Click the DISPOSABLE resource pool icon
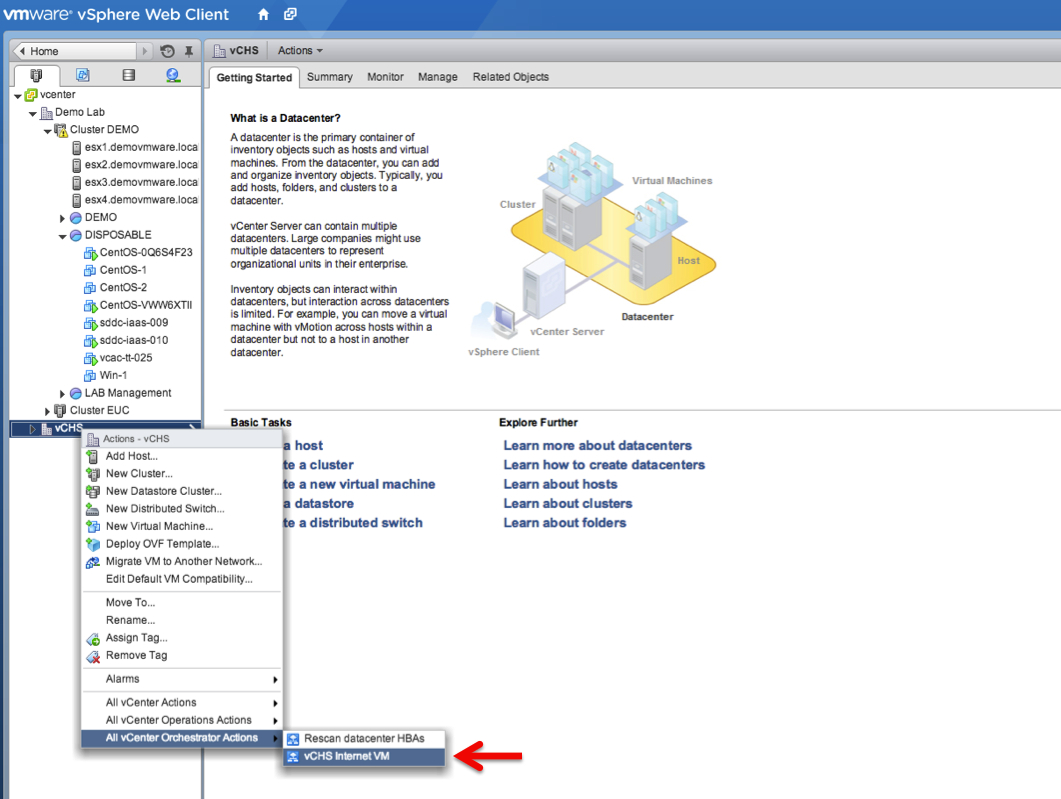Image resolution: width=1061 pixels, height=799 pixels. coord(76,235)
